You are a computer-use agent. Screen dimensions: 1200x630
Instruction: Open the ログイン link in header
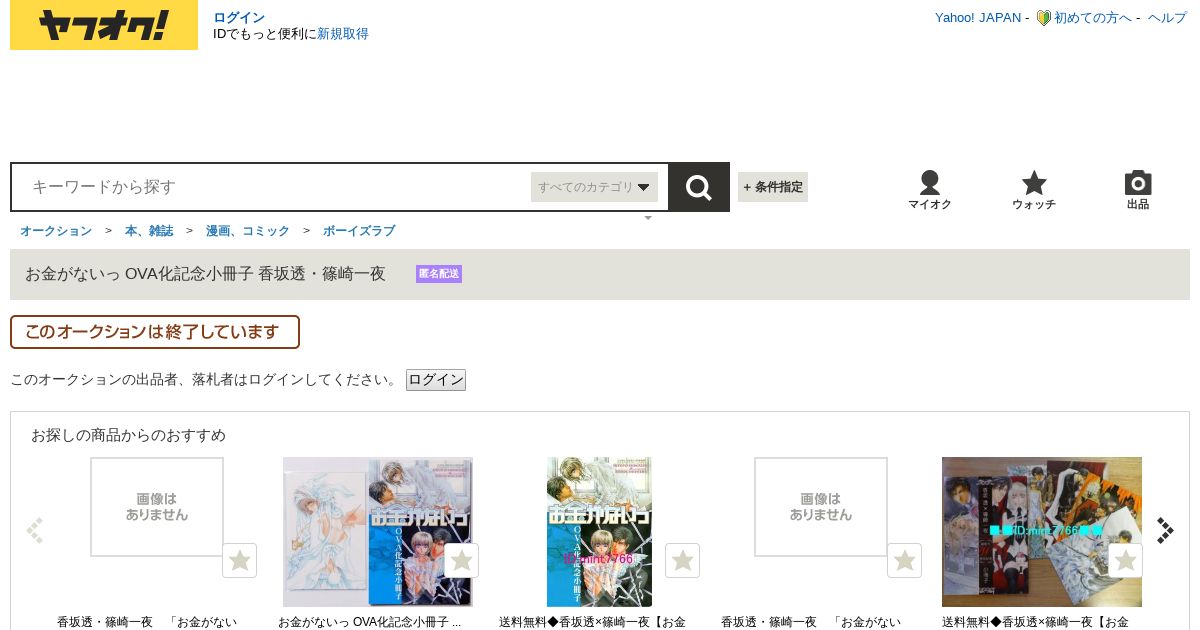click(239, 18)
